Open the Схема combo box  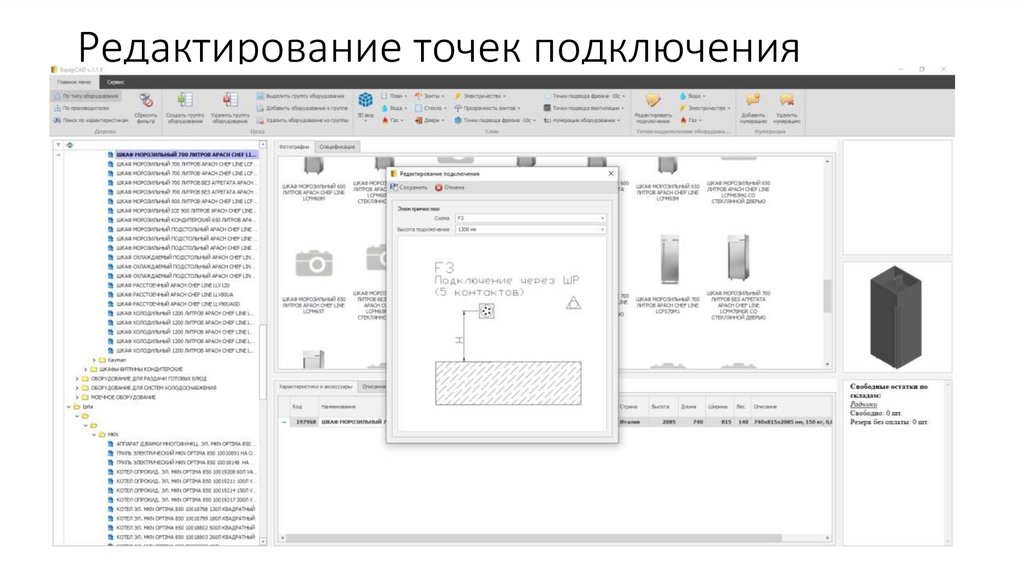(530, 218)
